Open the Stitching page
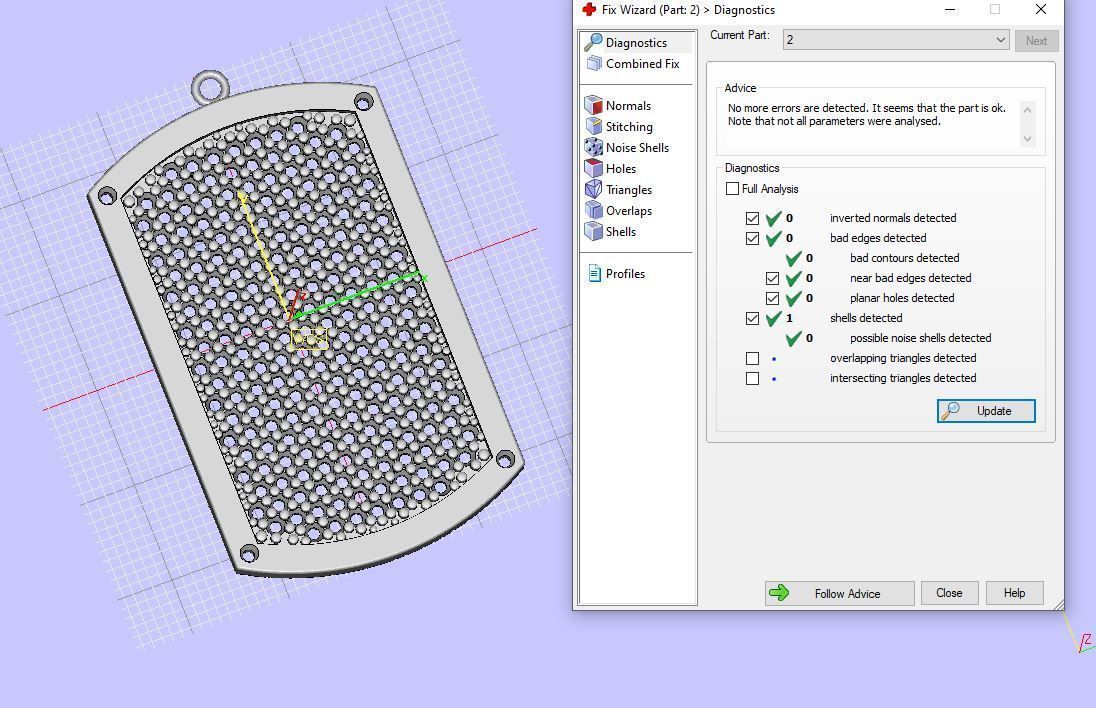This screenshot has height=708, width=1096. pos(629,127)
